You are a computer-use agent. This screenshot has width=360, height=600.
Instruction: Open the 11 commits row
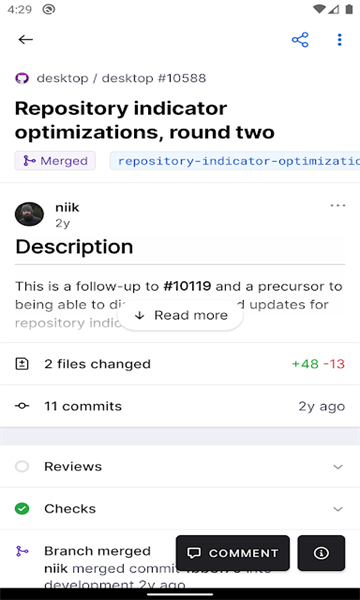(180, 406)
